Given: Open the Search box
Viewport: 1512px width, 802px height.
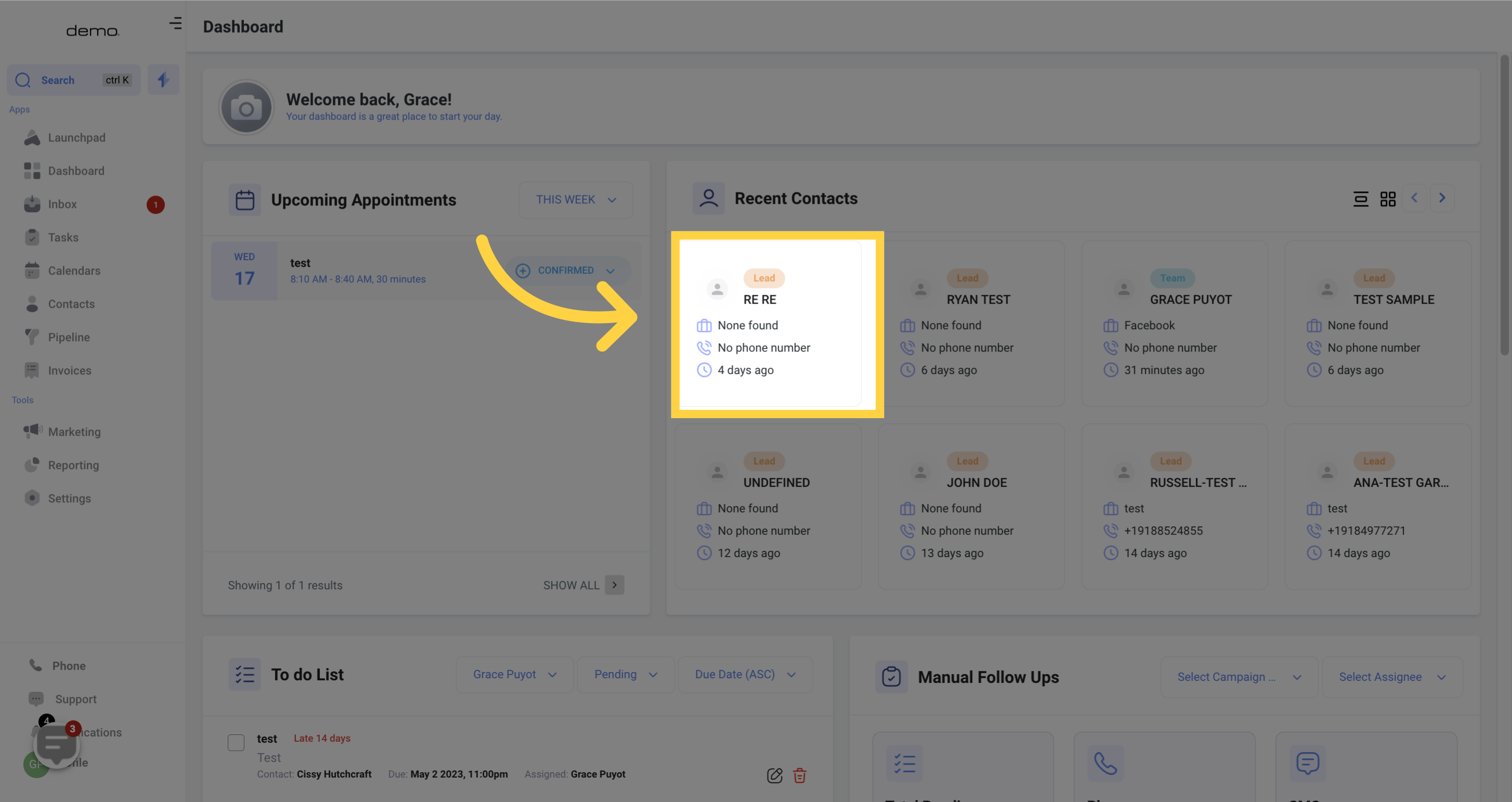Looking at the screenshot, I should tap(74, 80).
